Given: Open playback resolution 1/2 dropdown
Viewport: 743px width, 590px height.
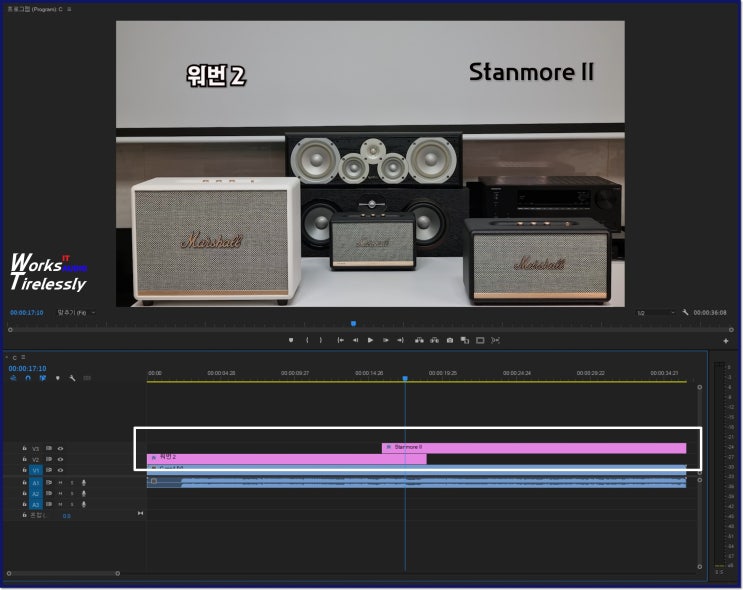Looking at the screenshot, I should tap(656, 313).
